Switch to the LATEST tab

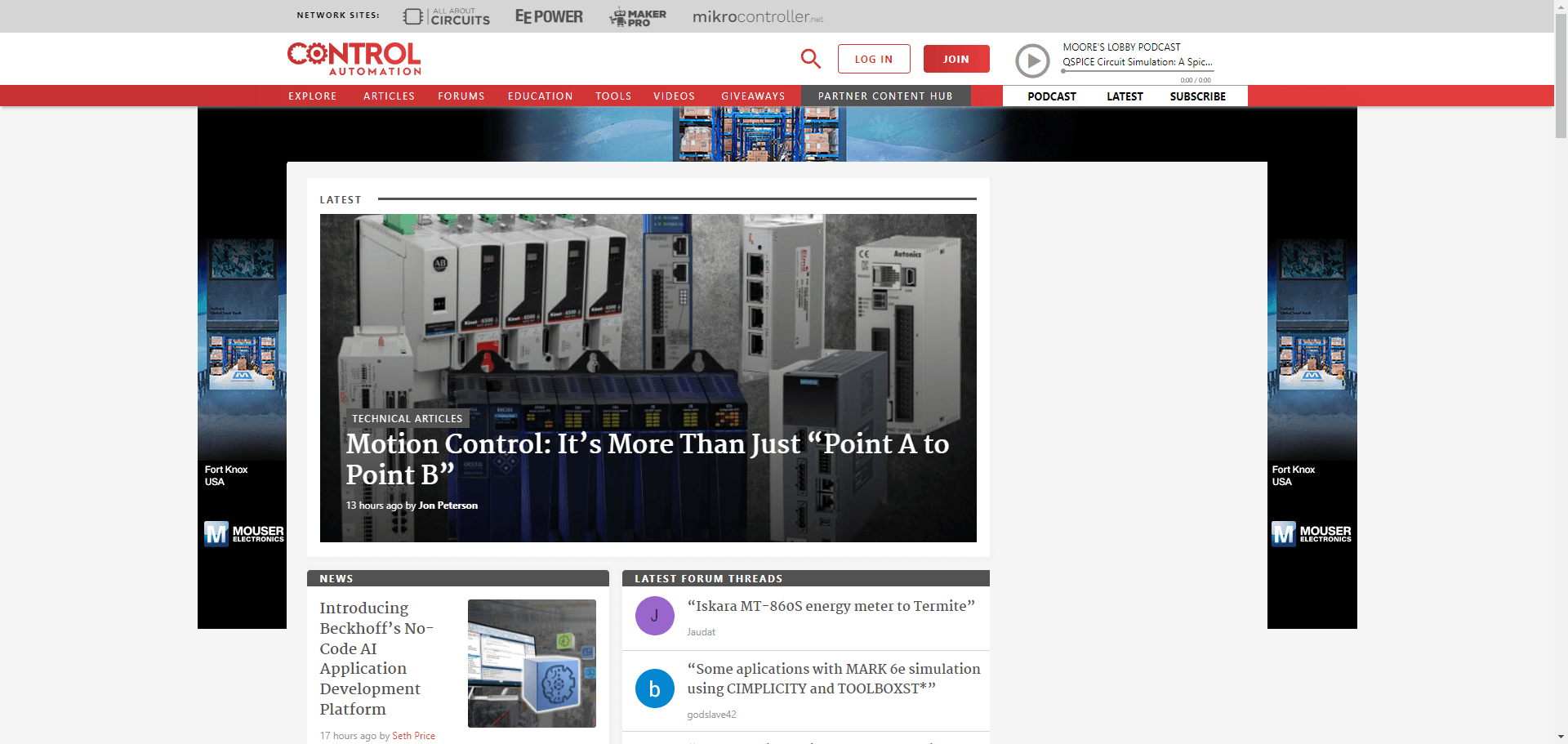(1125, 96)
